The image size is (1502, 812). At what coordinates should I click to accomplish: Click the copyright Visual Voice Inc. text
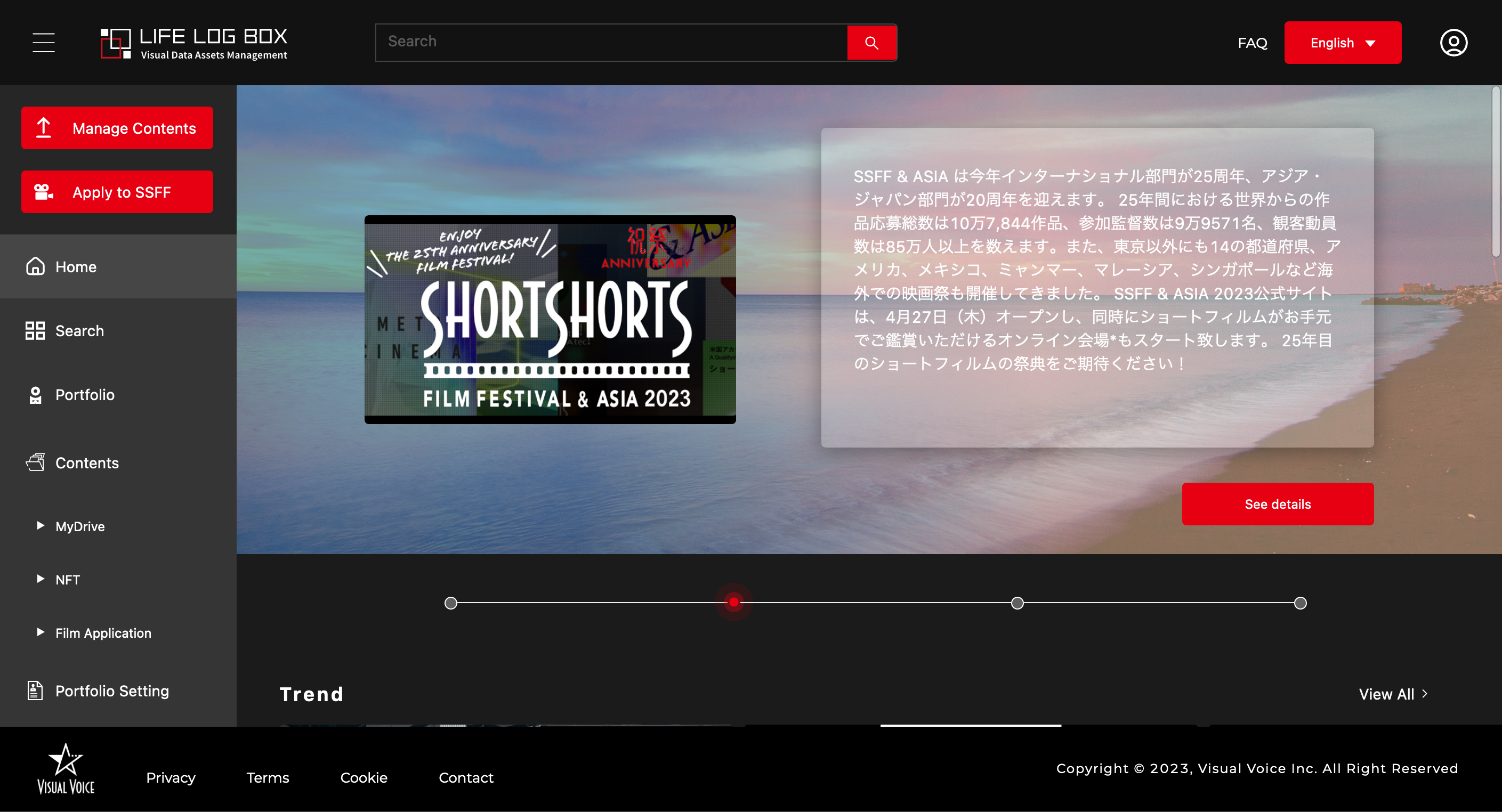(x=1256, y=768)
